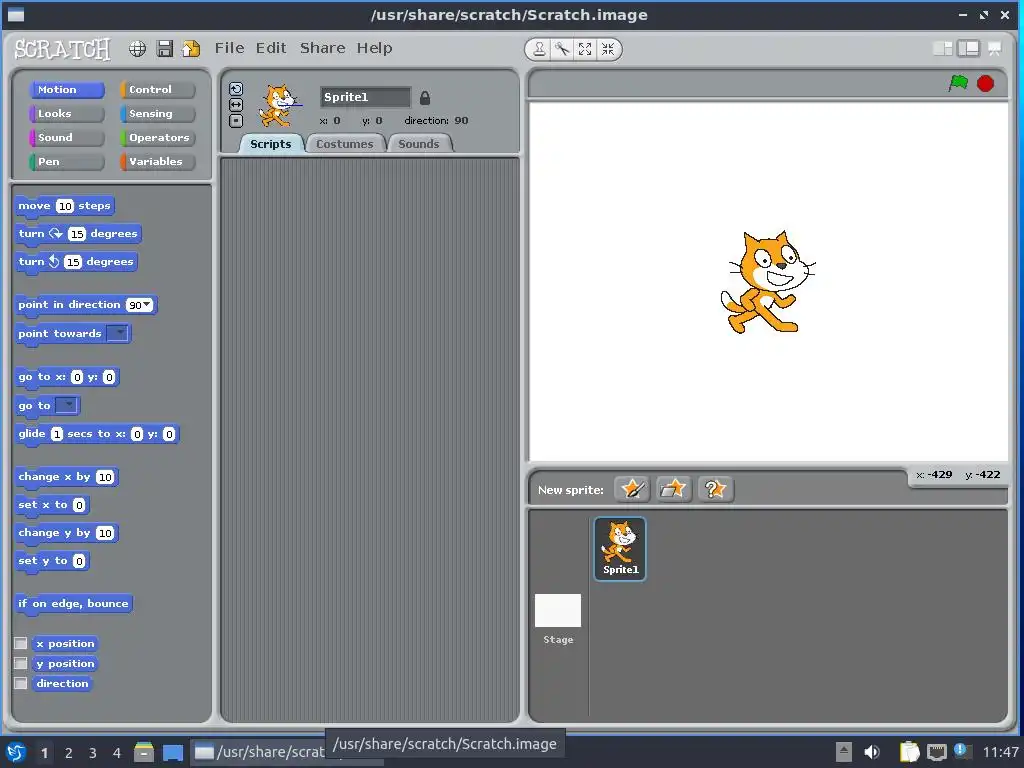Screen dimensions: 1024x768
Task: Get a surprise sprite
Action: 715,488
